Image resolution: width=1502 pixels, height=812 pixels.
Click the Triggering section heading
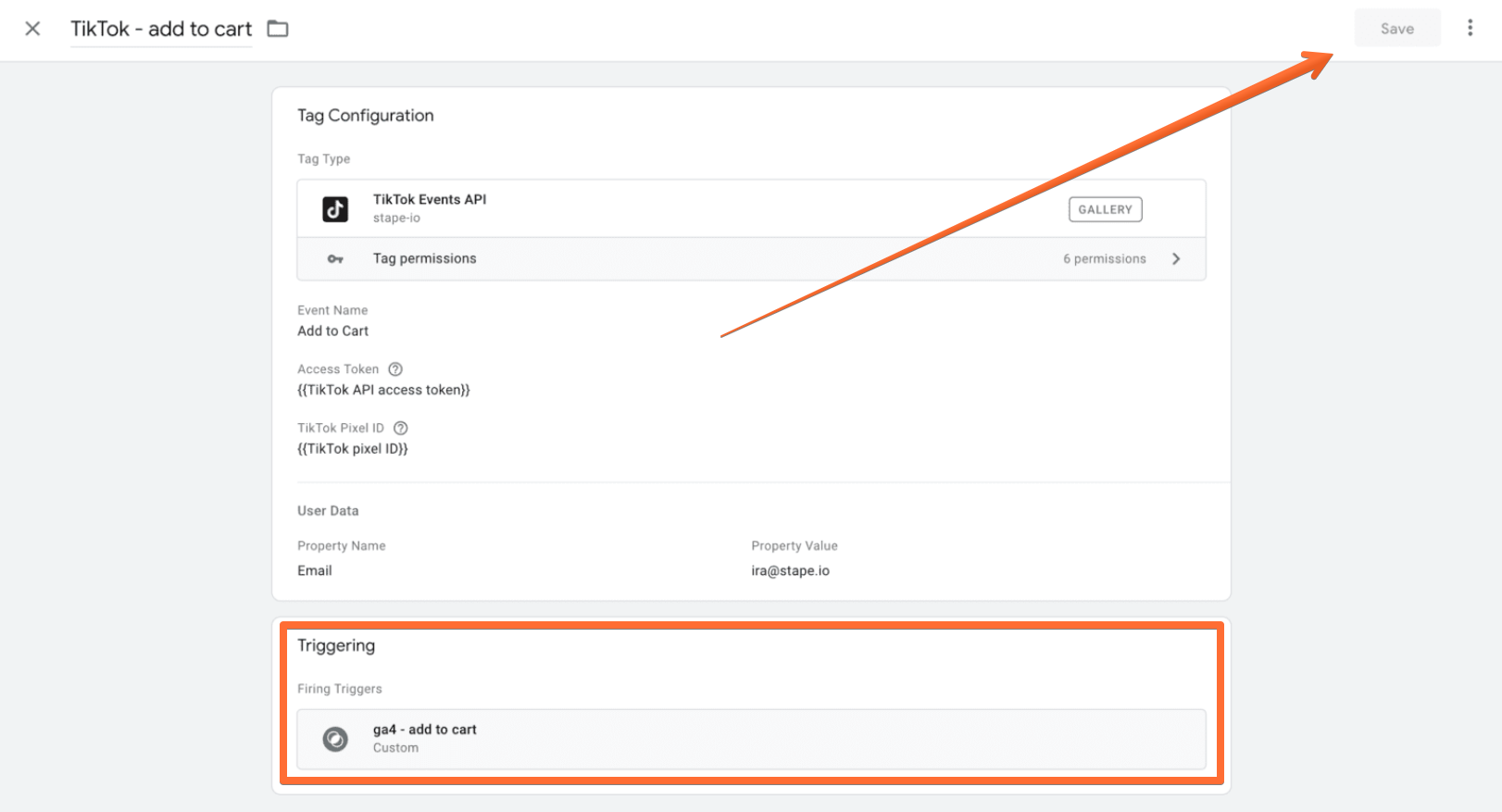[336, 645]
